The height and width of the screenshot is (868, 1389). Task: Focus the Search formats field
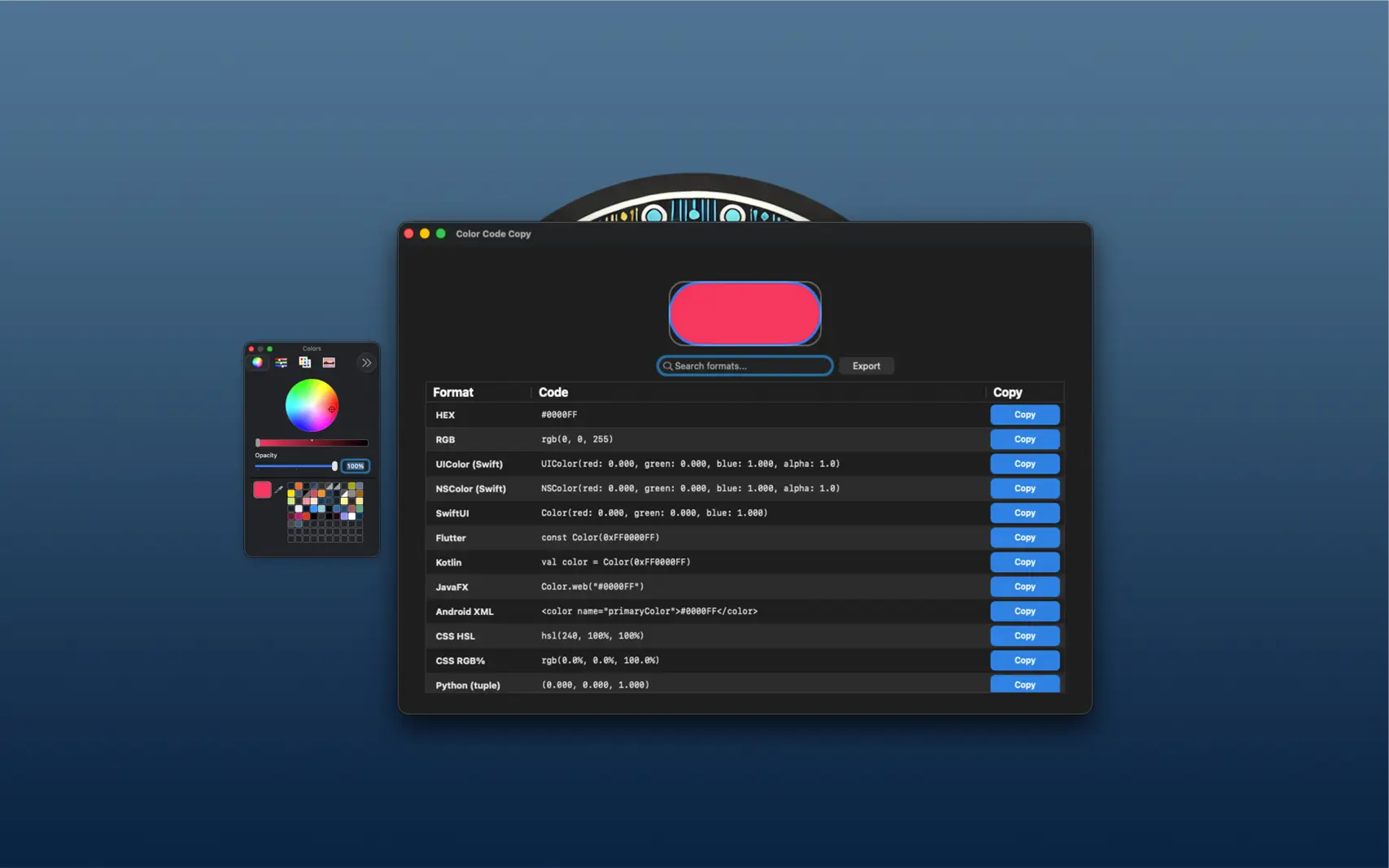tap(745, 366)
